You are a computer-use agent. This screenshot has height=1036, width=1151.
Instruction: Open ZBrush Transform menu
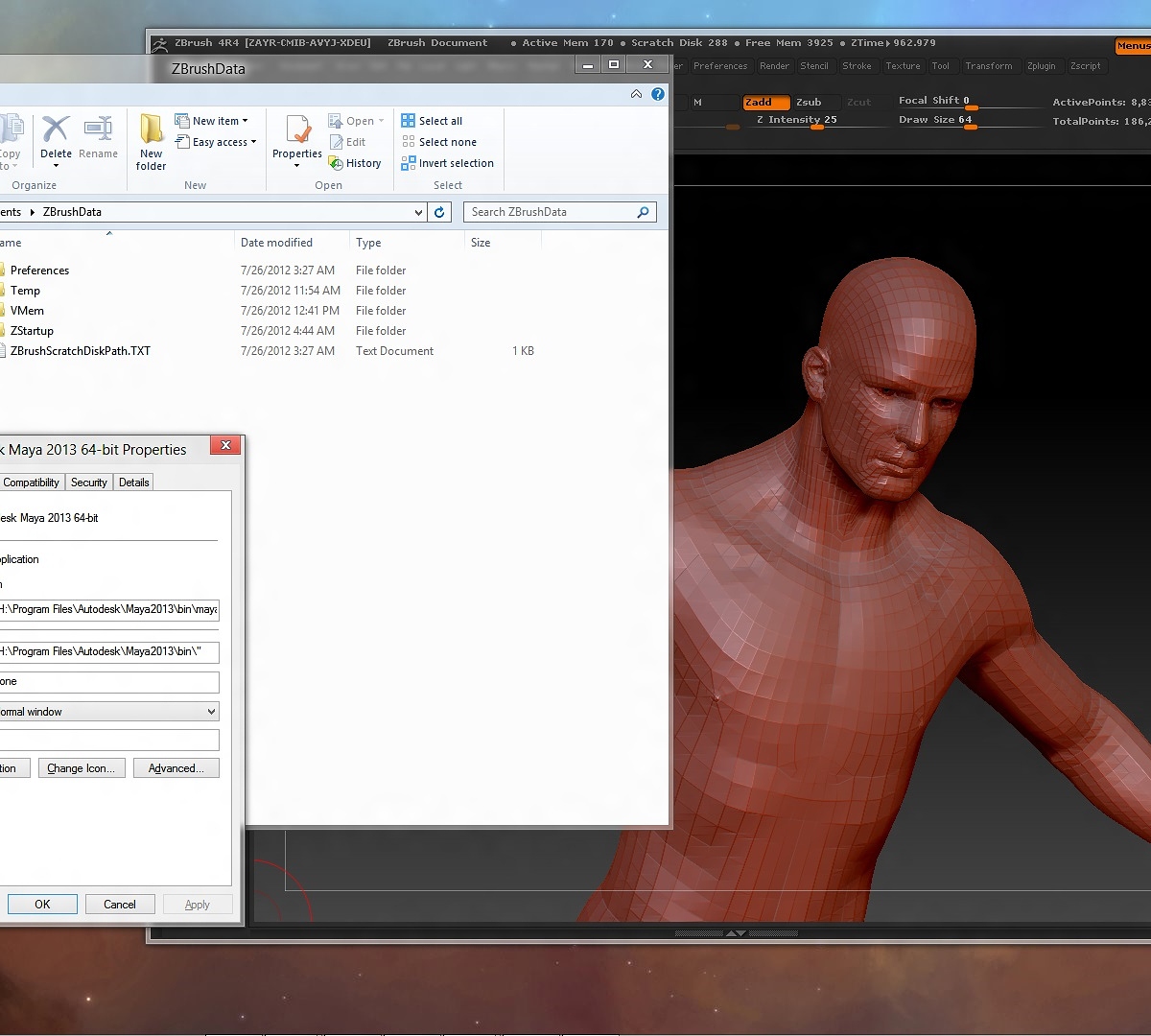coord(988,66)
